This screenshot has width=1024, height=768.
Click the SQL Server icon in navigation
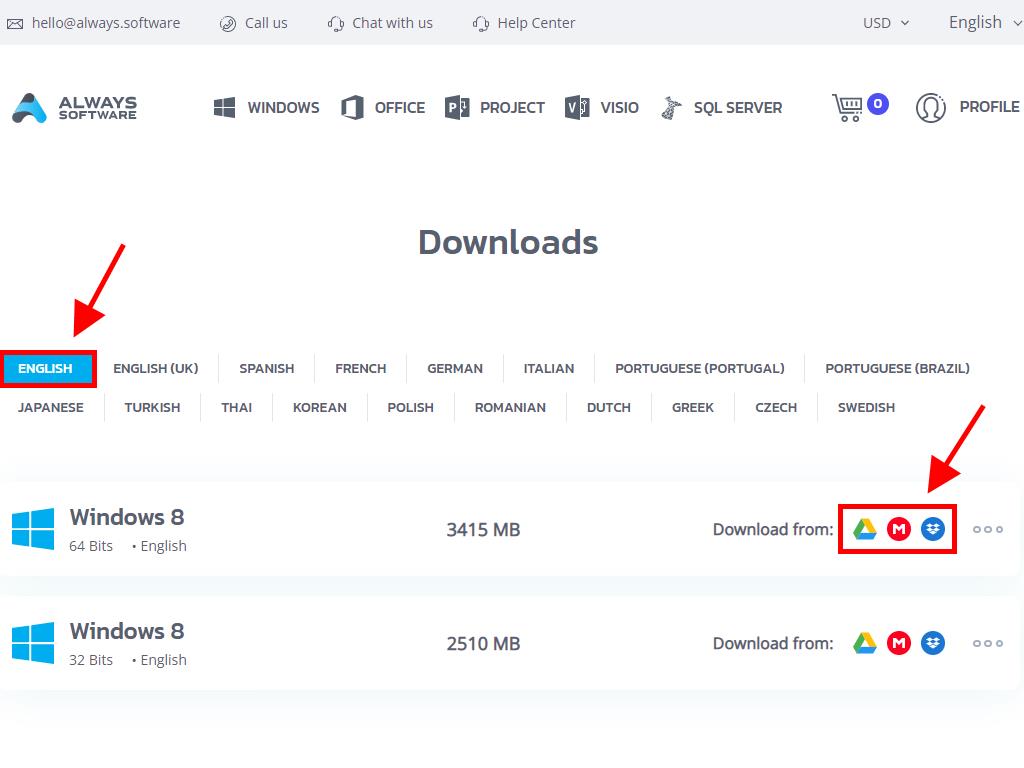coord(671,108)
